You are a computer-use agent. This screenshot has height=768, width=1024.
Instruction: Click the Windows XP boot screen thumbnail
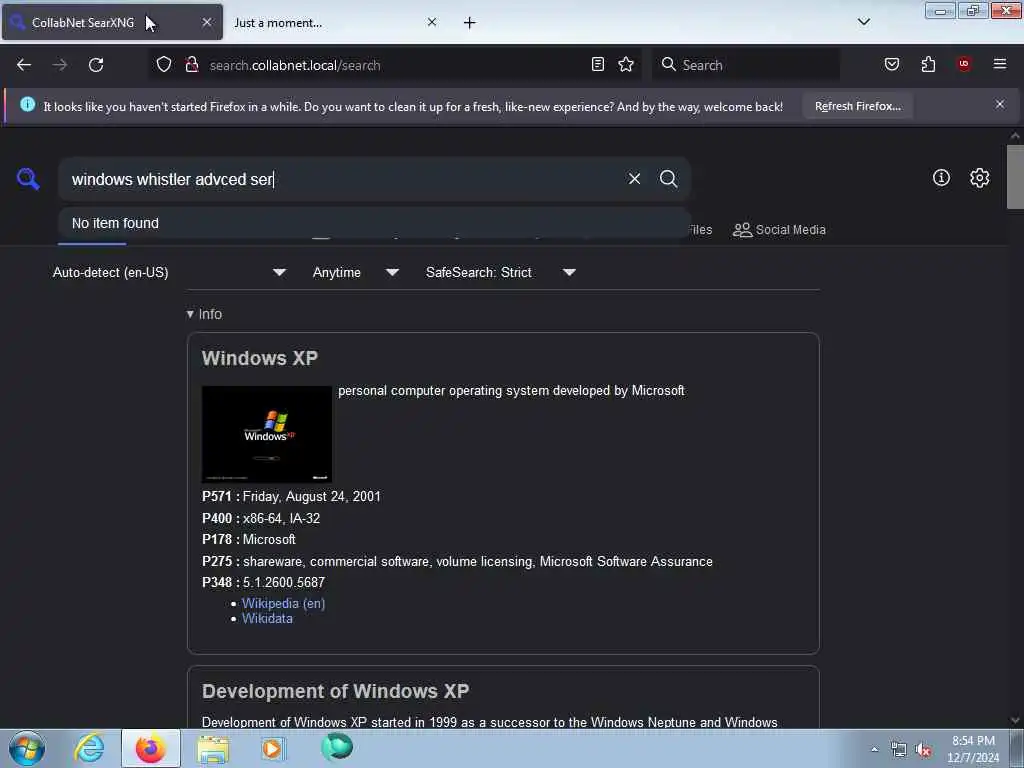tap(266, 434)
